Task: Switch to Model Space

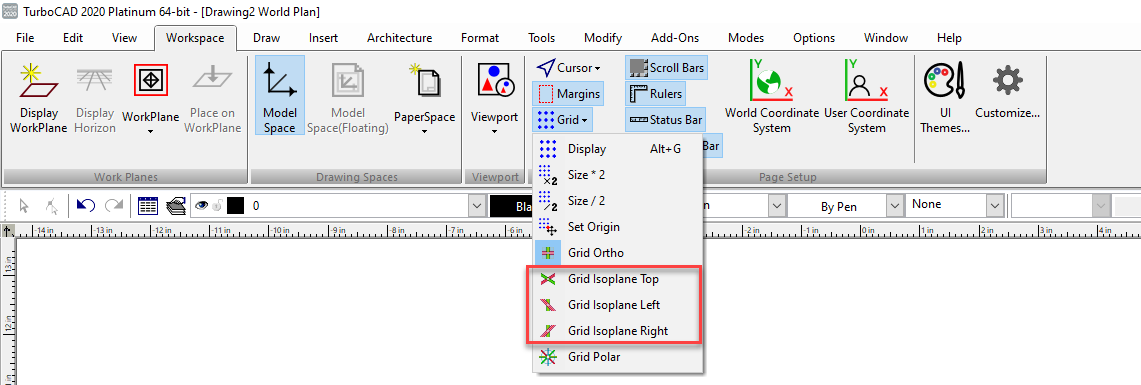Action: point(280,95)
